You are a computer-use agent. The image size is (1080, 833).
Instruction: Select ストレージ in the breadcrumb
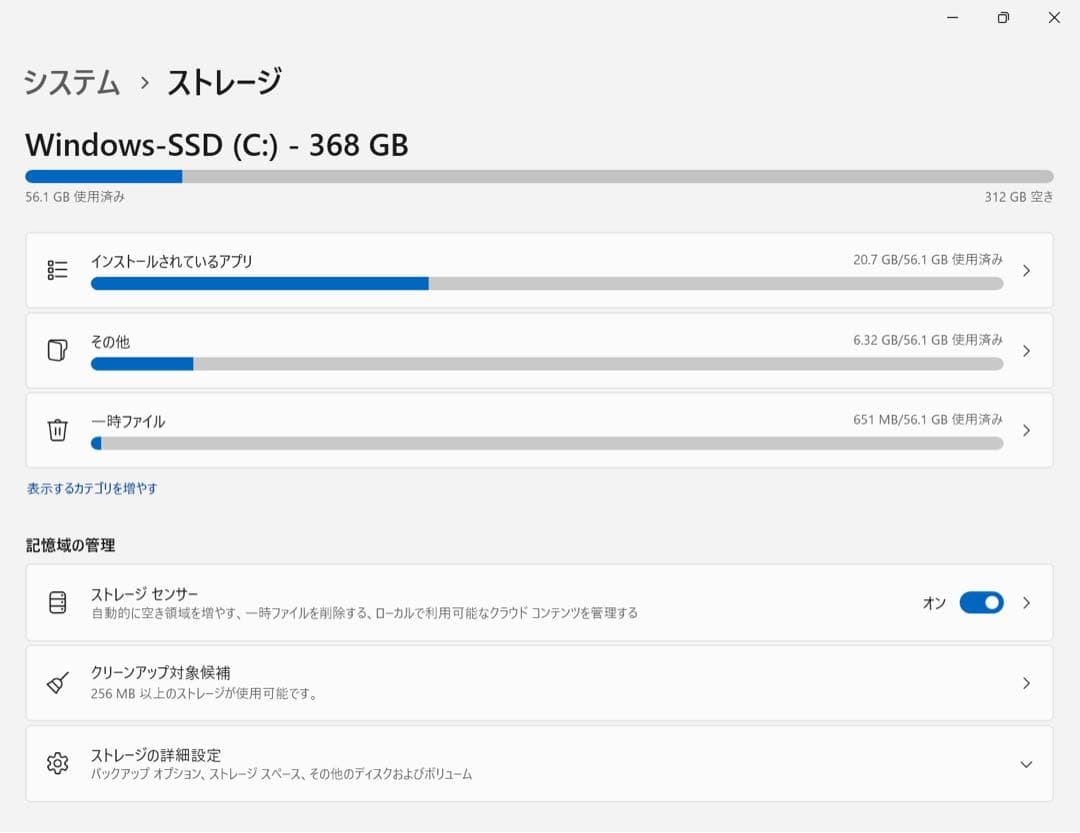[224, 82]
